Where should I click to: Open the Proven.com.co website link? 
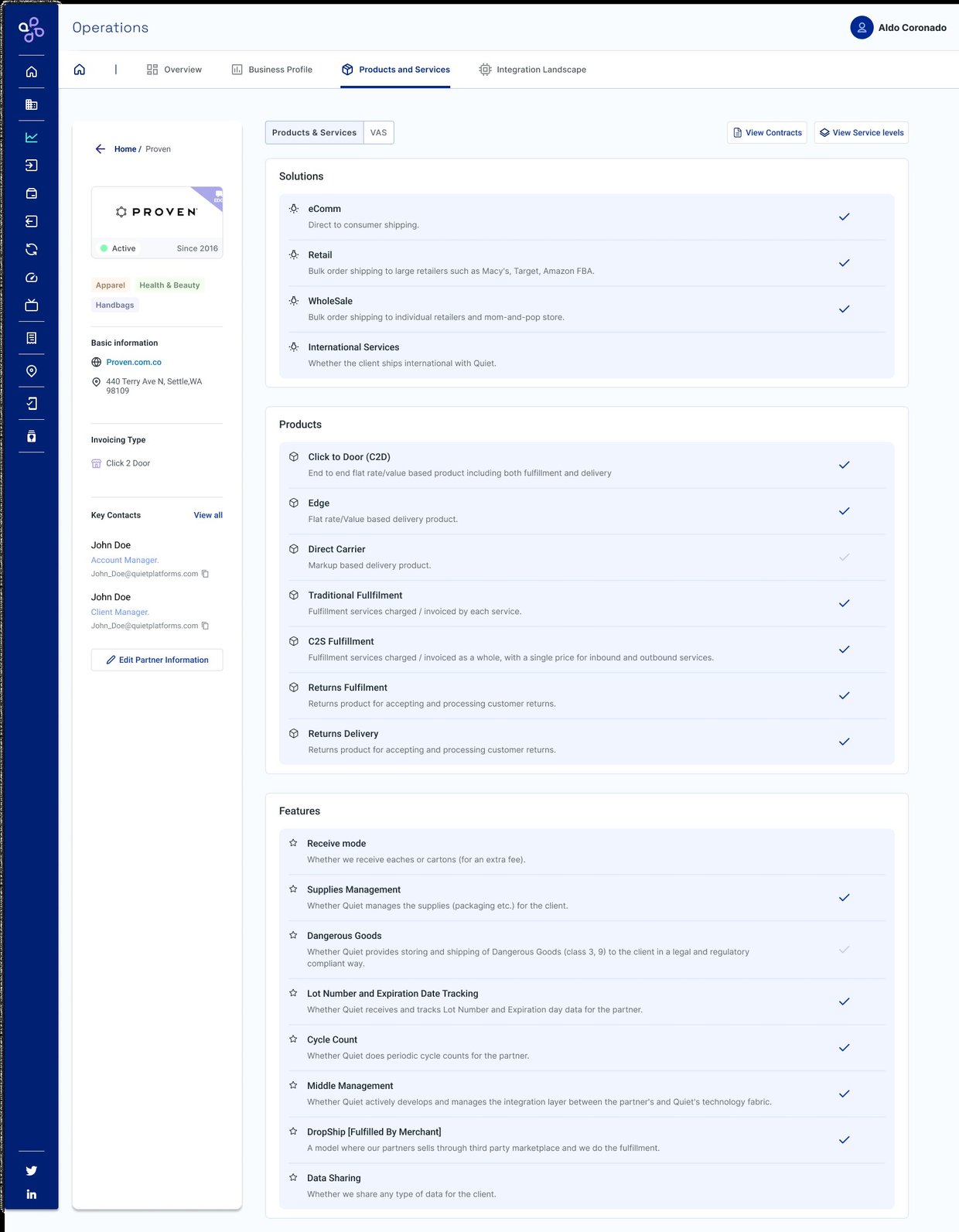point(134,362)
